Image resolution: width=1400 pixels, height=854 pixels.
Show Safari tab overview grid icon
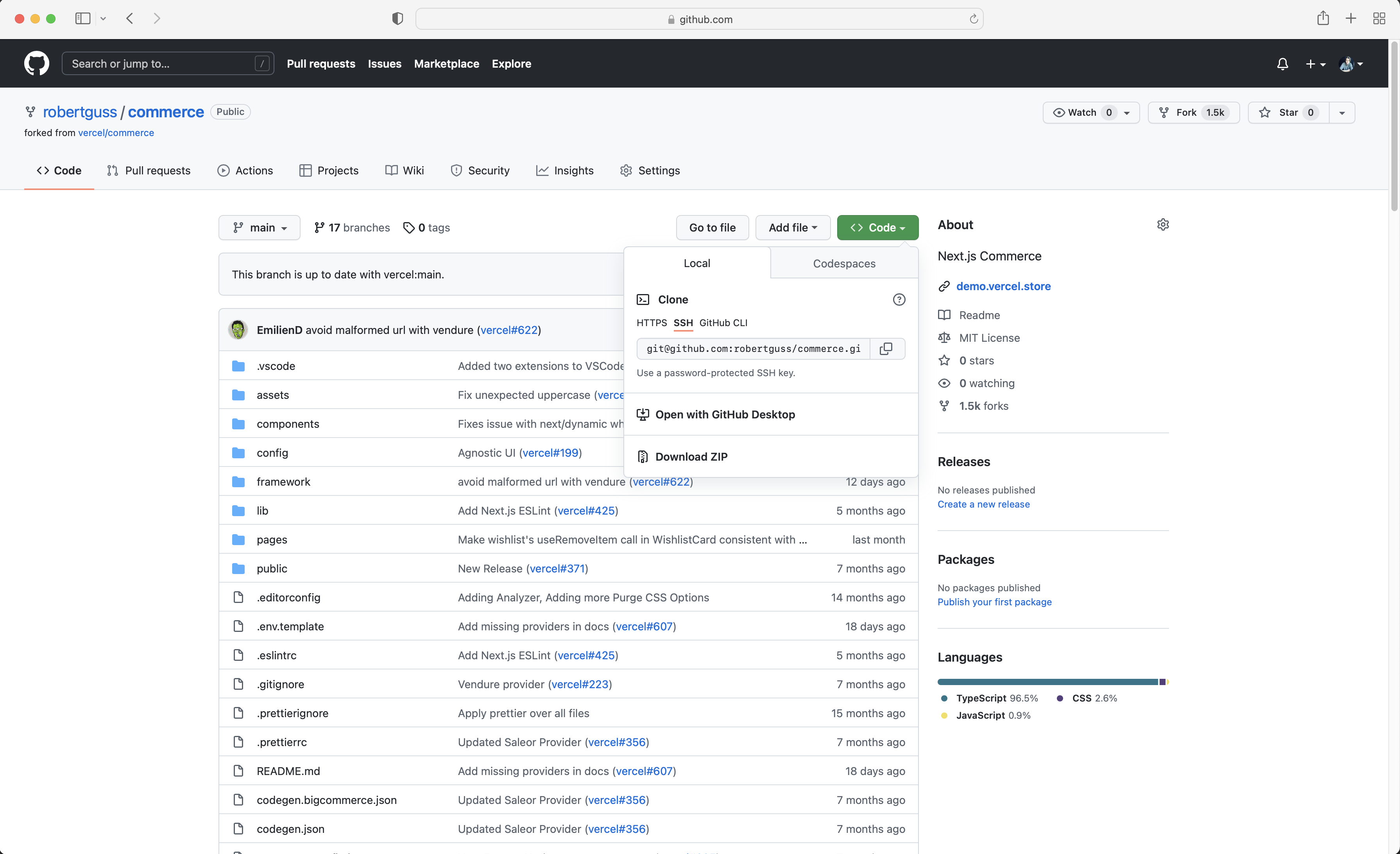[1379, 18]
